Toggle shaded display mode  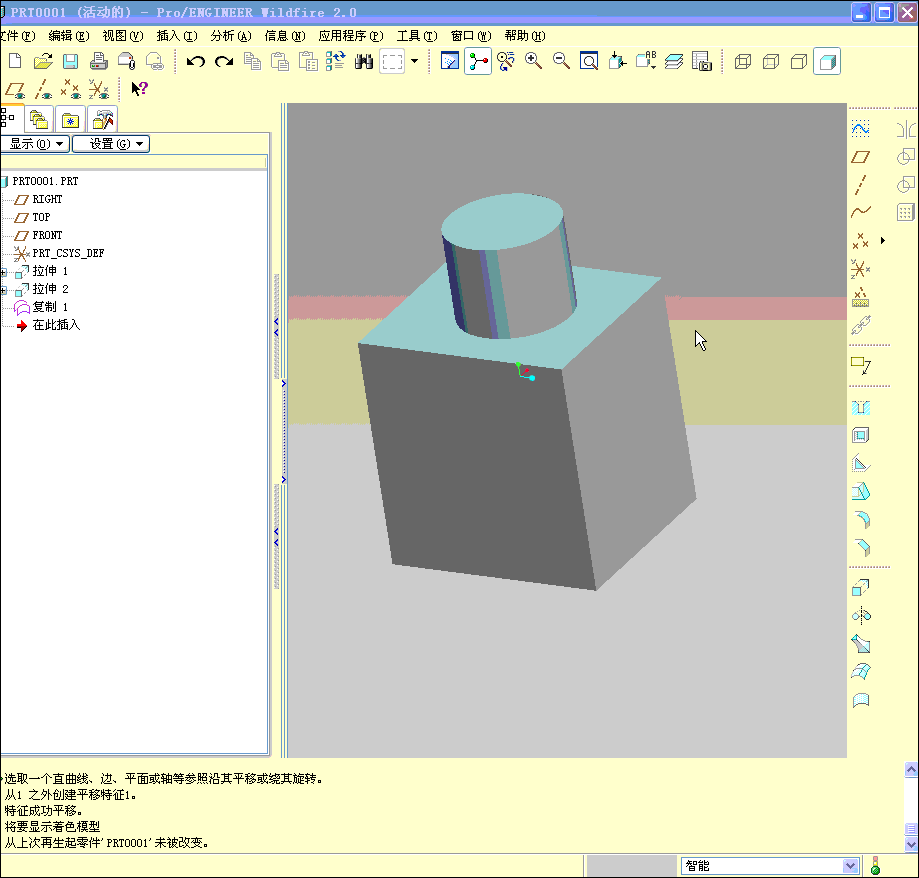pos(827,62)
